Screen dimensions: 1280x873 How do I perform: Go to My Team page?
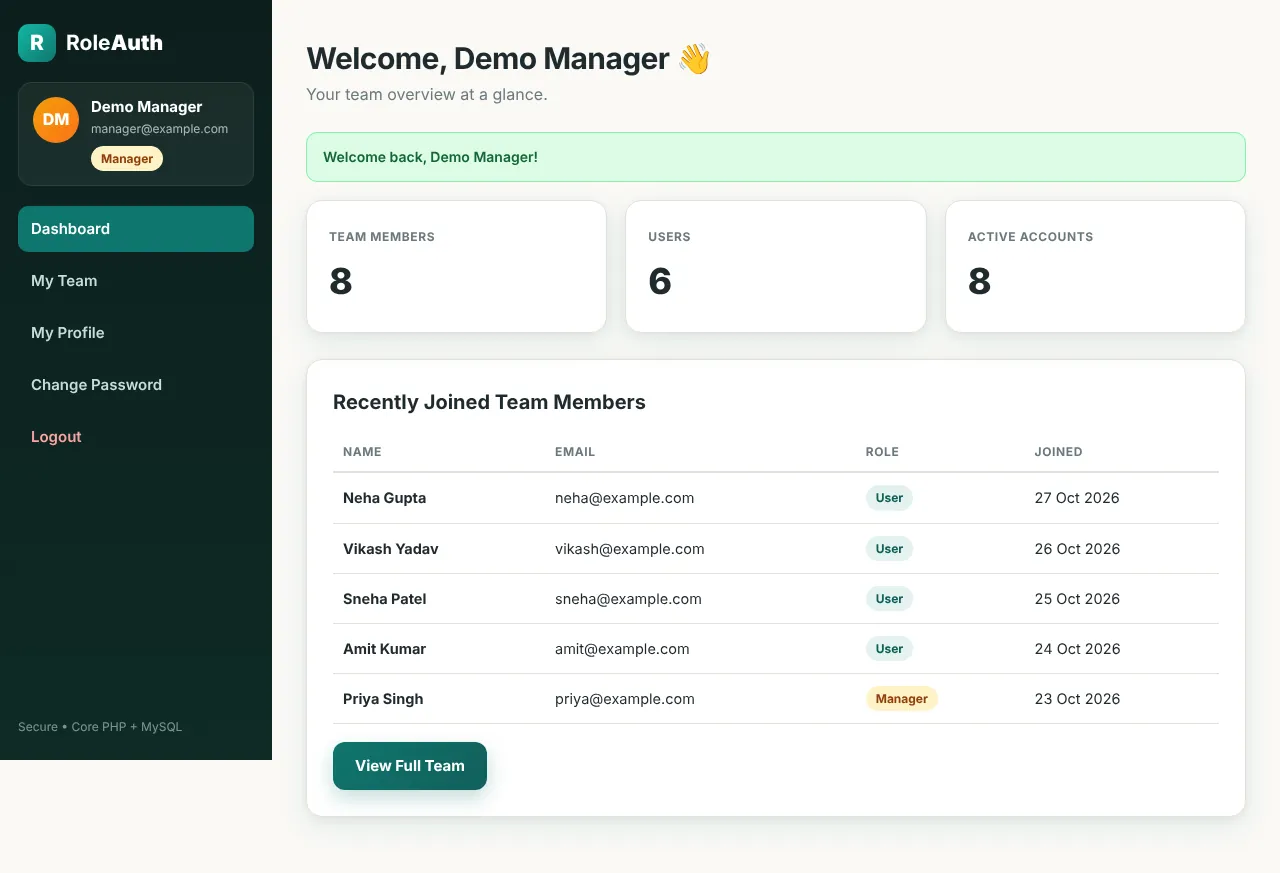[x=136, y=281]
